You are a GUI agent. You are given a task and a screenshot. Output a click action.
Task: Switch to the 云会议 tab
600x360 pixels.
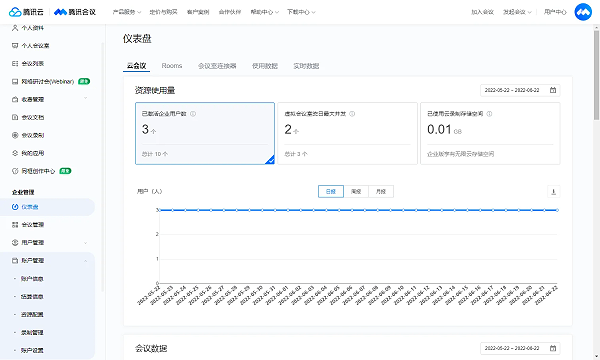(137, 66)
